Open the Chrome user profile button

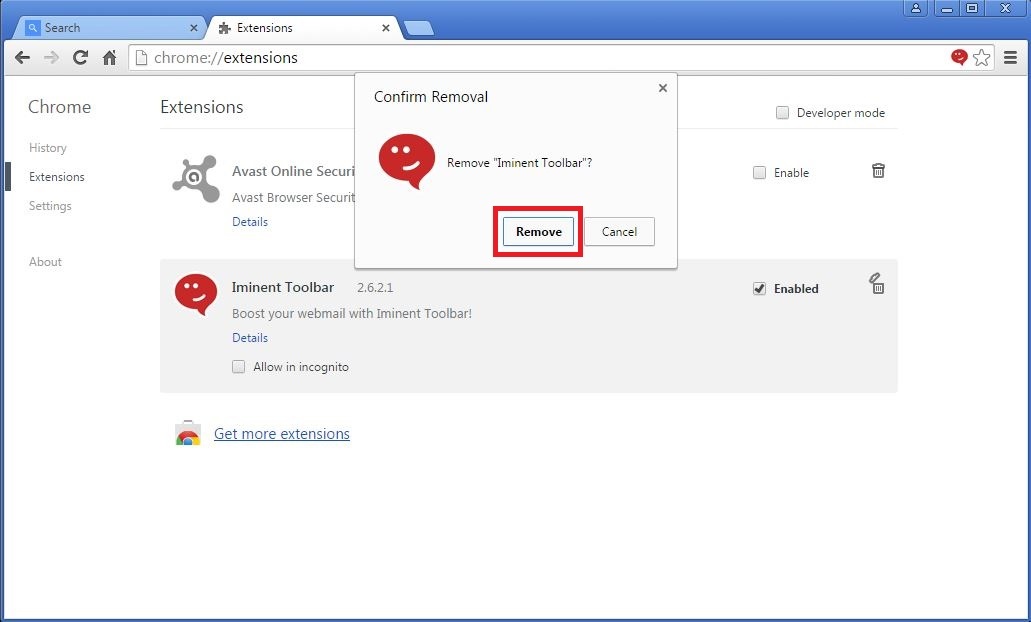pyautogui.click(x=915, y=9)
